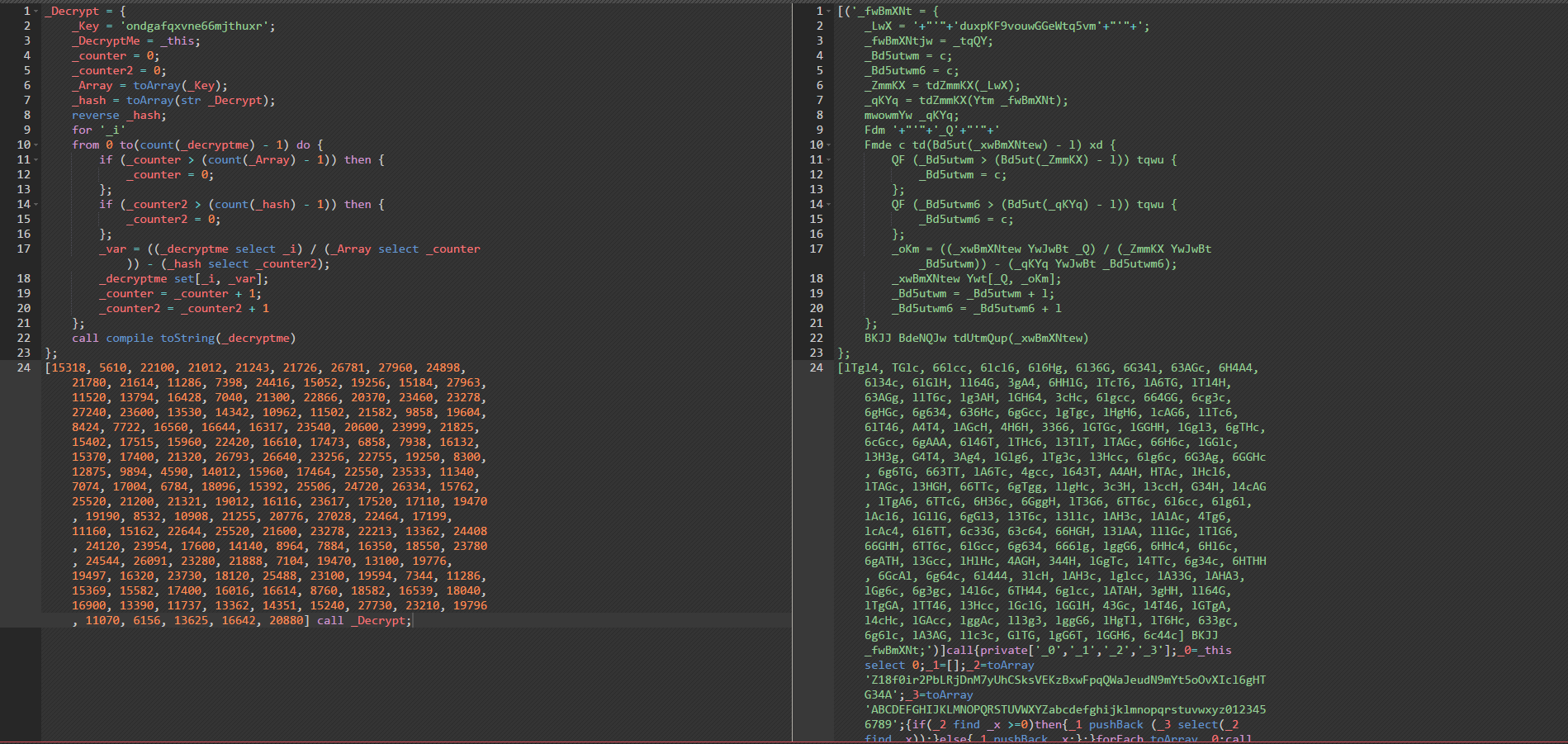Click line number 24 in the right gutter
The width and height of the screenshot is (1568, 744).
(816, 368)
